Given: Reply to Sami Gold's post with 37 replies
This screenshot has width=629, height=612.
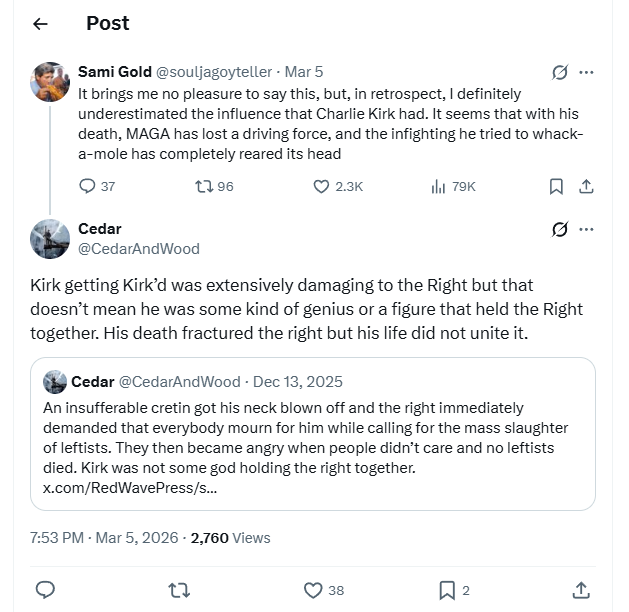Looking at the screenshot, I should point(97,186).
